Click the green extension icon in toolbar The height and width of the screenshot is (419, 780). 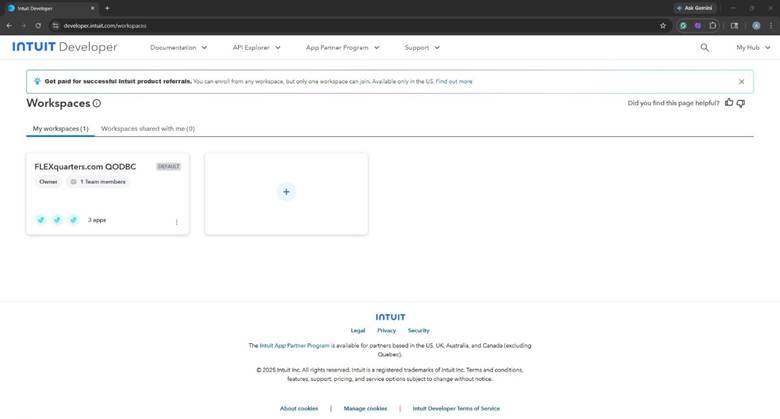(x=683, y=25)
